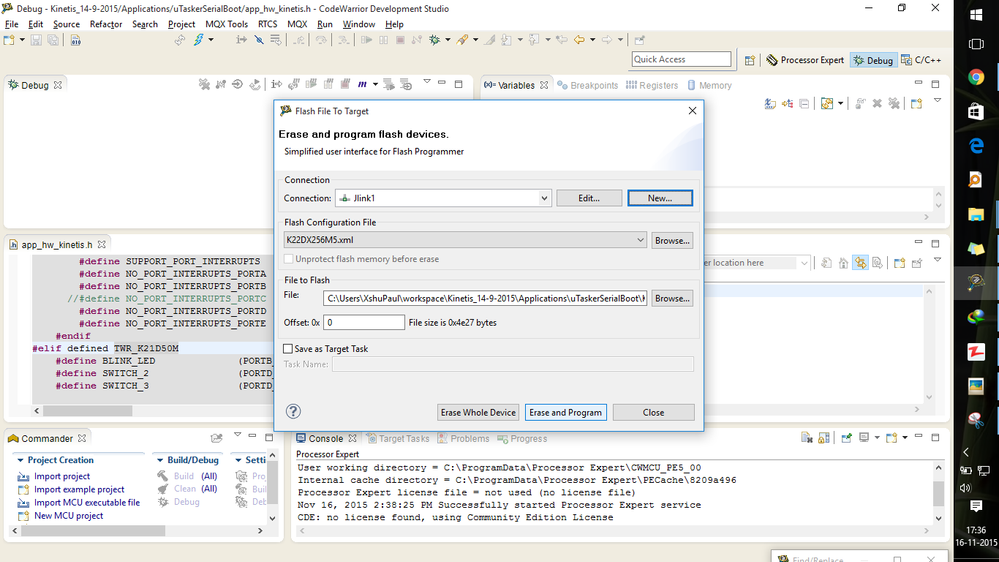This screenshot has height=562, width=999.
Task: Switch to the Registers tab
Action: pos(652,85)
